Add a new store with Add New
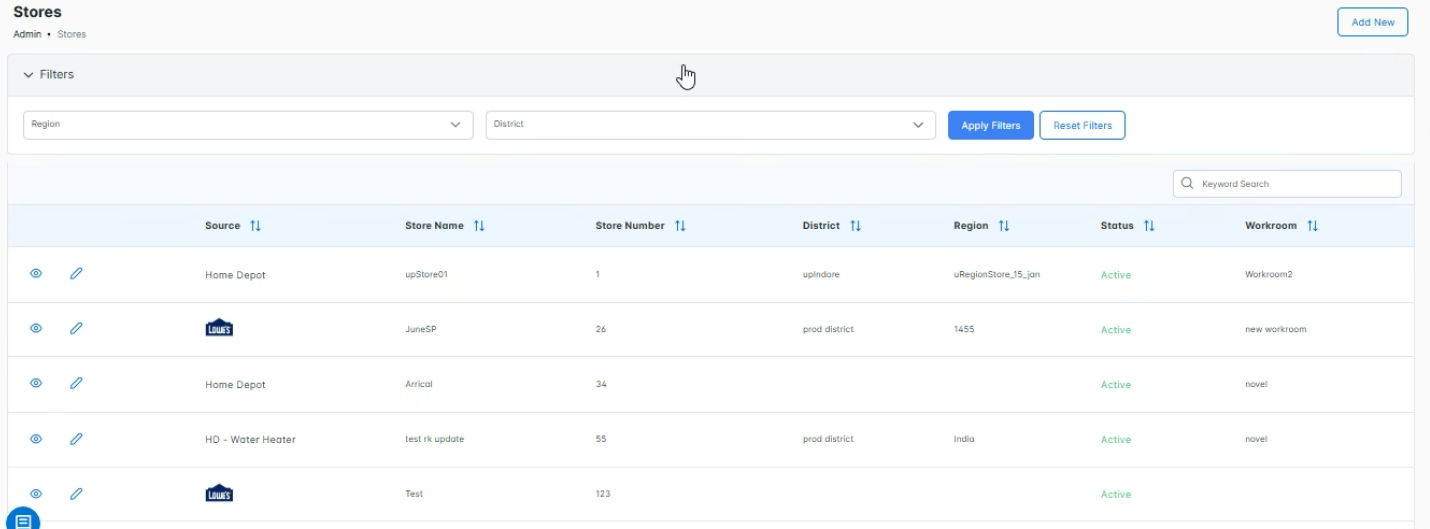1430x529 pixels. (1372, 22)
